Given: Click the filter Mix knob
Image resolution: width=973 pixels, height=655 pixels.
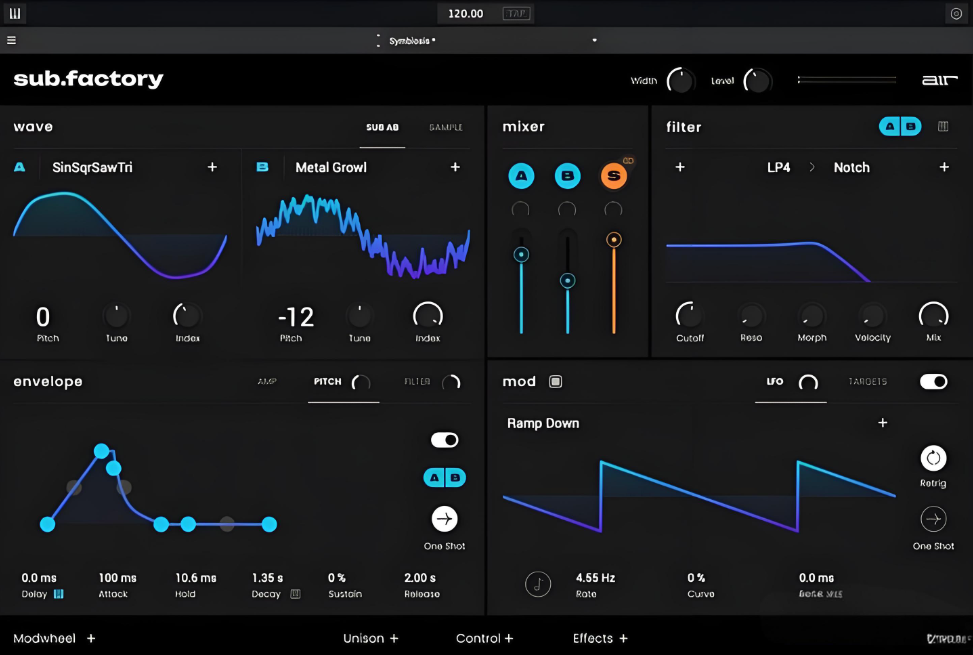Looking at the screenshot, I should tap(933, 315).
